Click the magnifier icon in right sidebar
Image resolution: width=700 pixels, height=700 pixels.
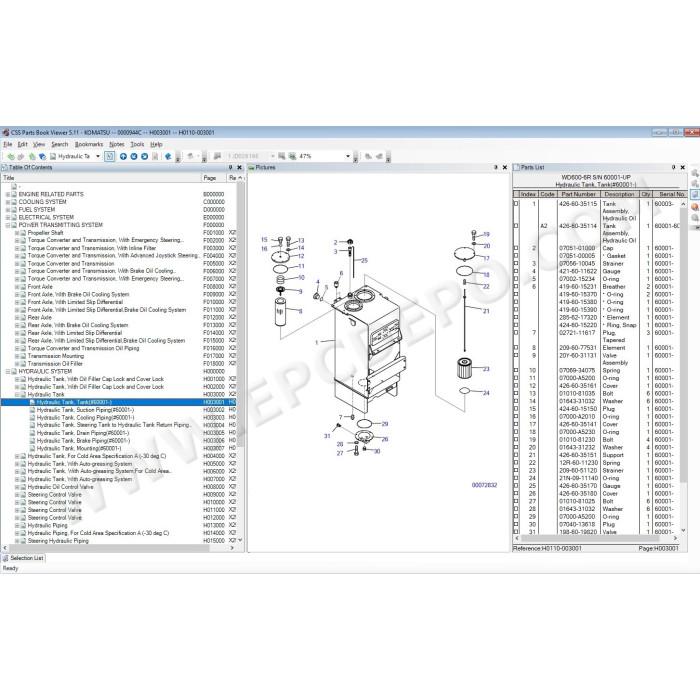coord(695,218)
